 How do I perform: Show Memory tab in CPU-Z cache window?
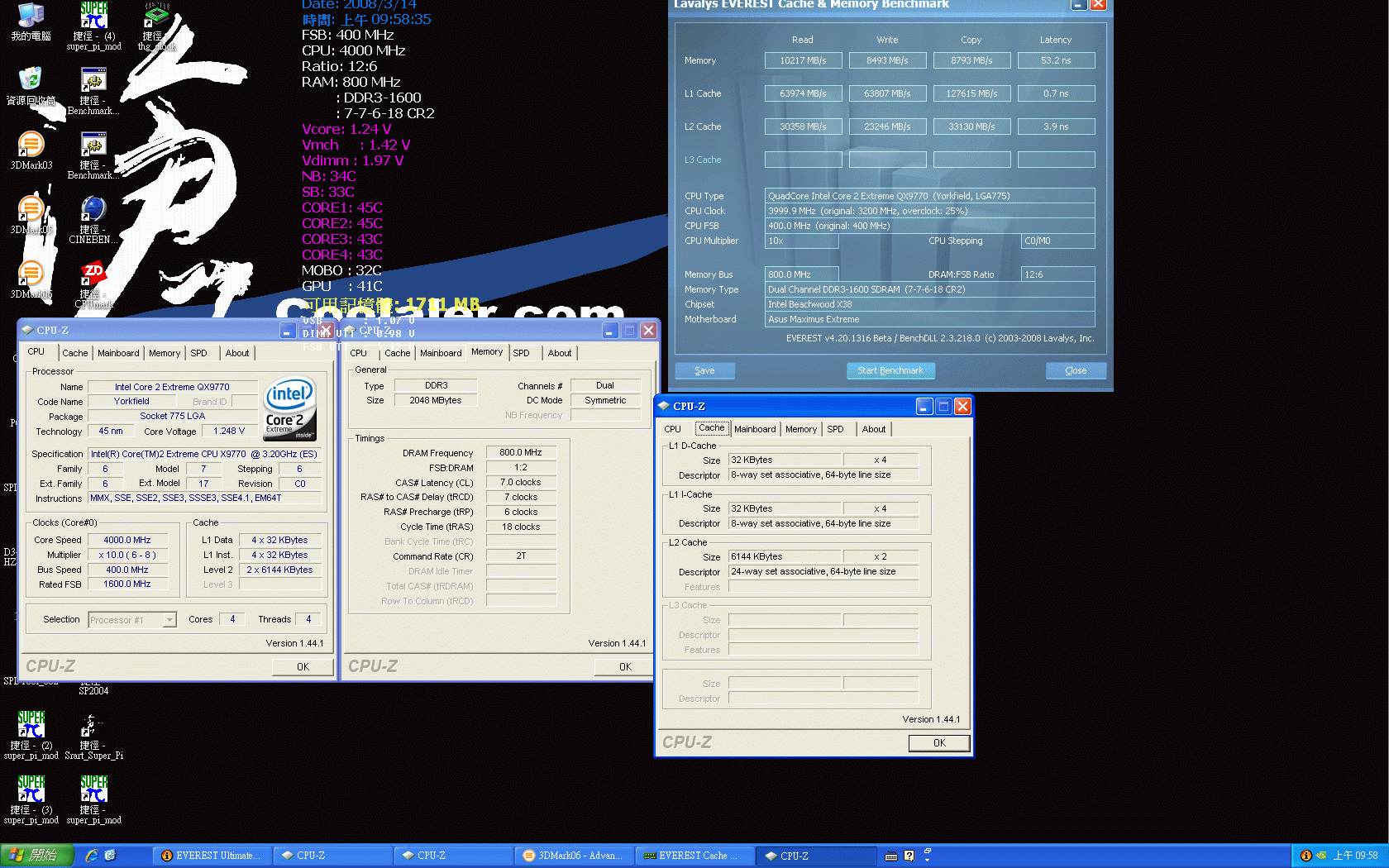pyautogui.click(x=801, y=429)
